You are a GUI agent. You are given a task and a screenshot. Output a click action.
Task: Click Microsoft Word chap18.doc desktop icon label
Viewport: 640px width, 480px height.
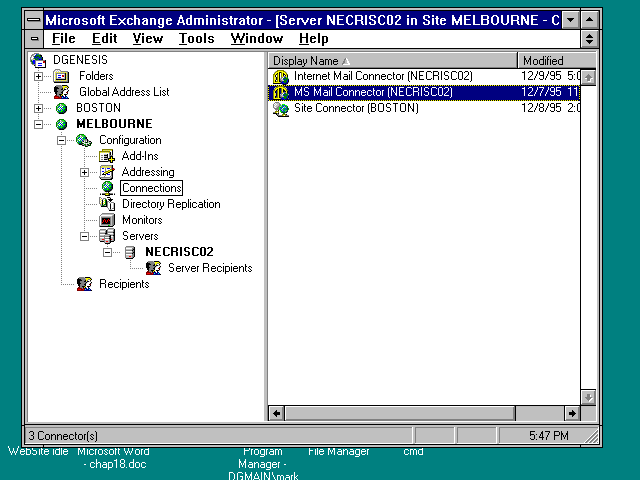[x=114, y=458]
